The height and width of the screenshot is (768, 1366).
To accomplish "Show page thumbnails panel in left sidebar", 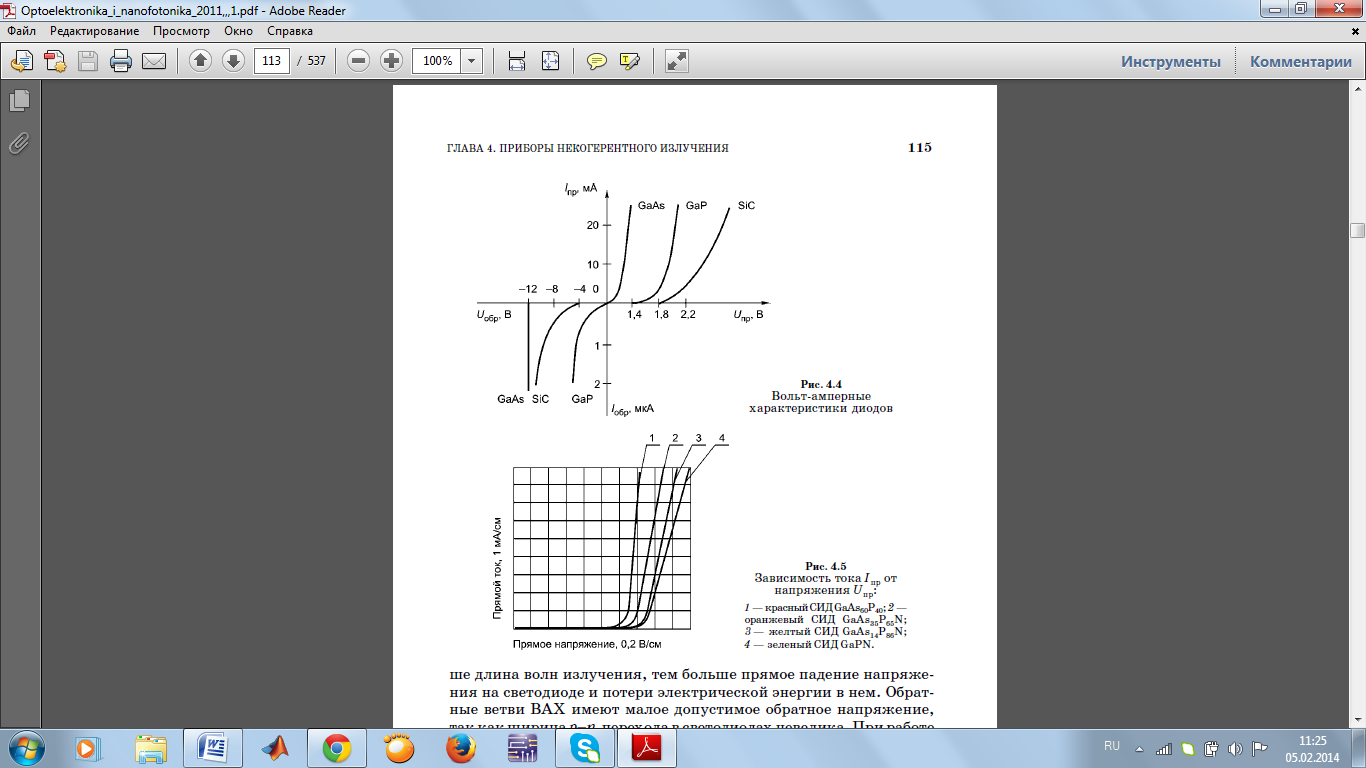I will [19, 101].
